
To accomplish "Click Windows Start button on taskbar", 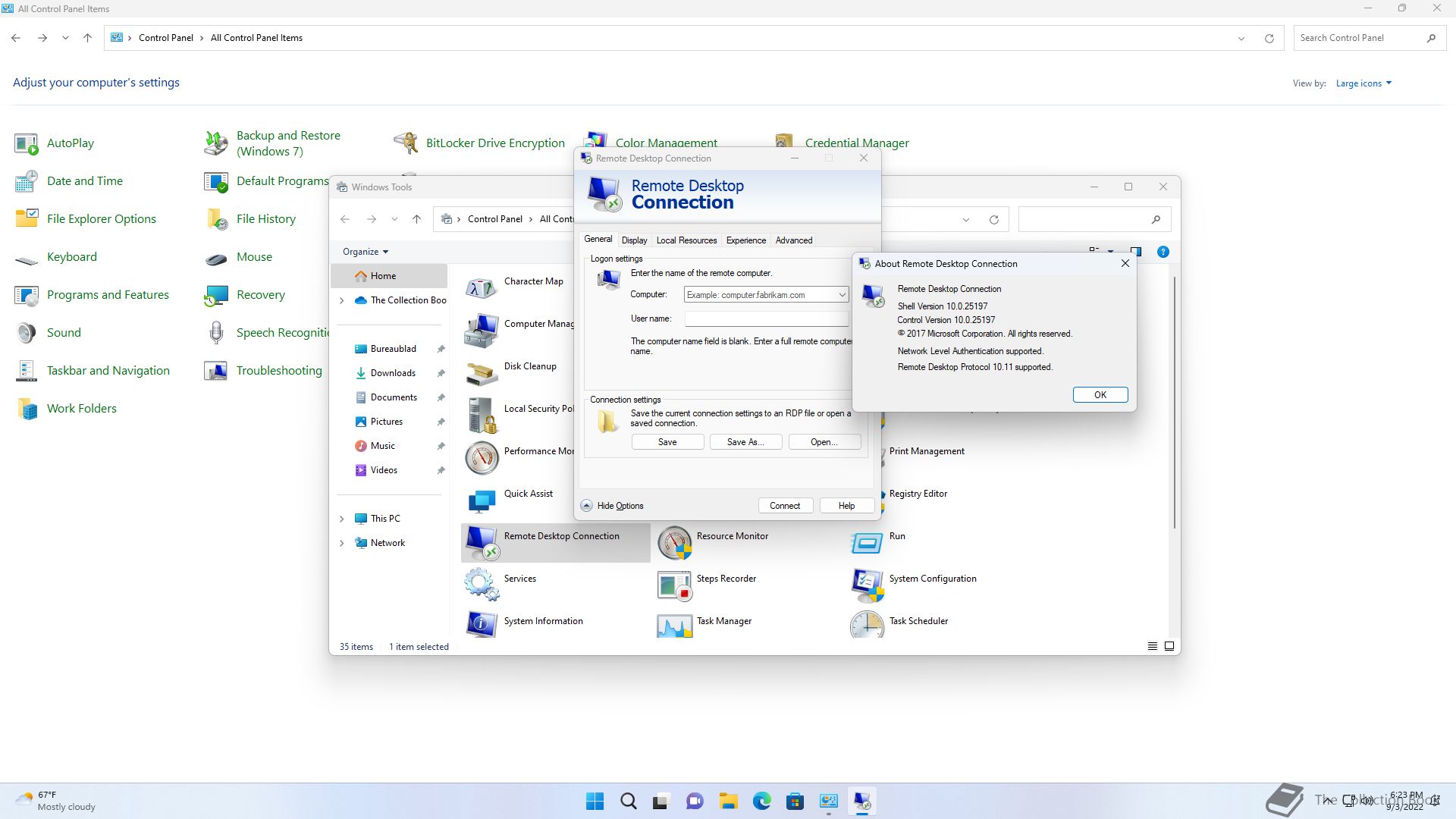I will pos(595,802).
